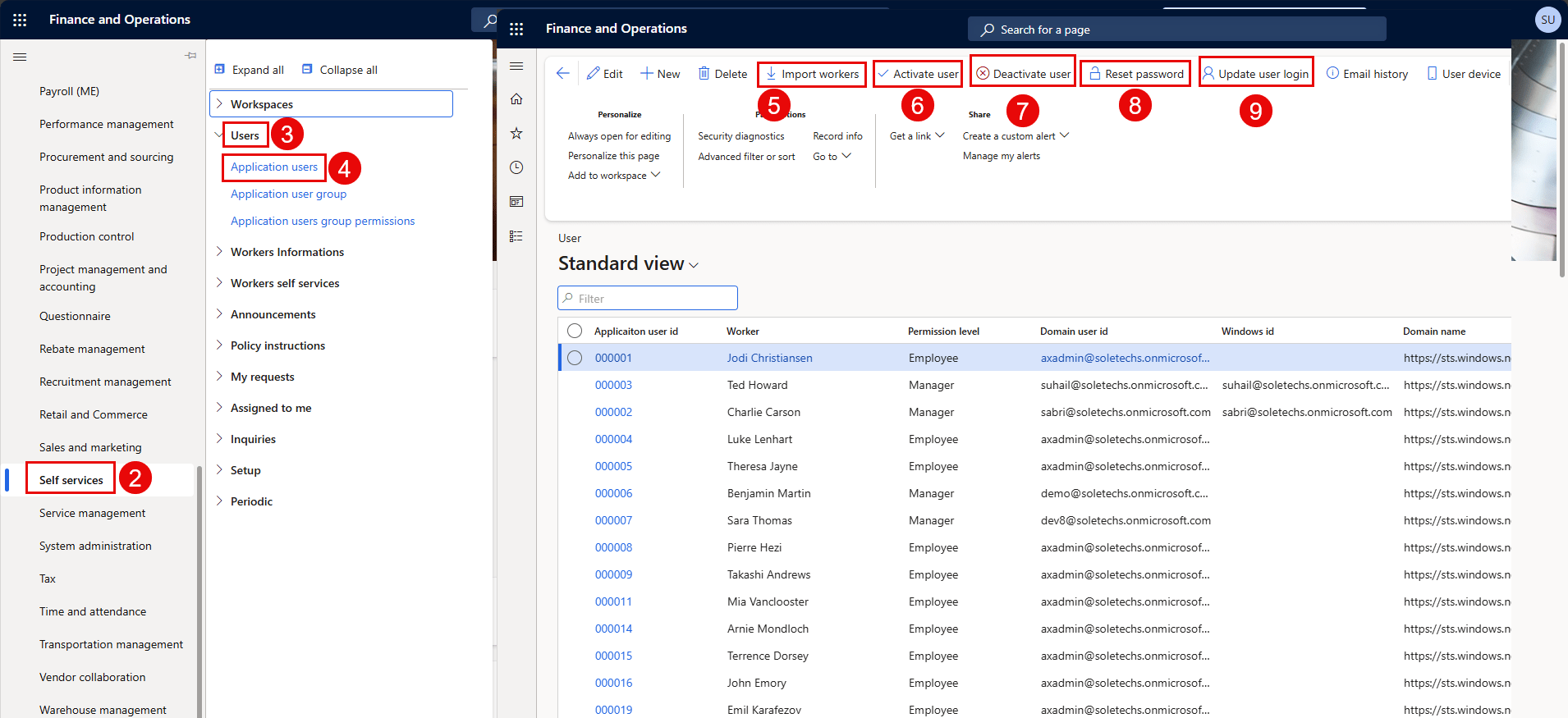Click Personalize this page
The height and width of the screenshot is (718, 1568).
[613, 156]
